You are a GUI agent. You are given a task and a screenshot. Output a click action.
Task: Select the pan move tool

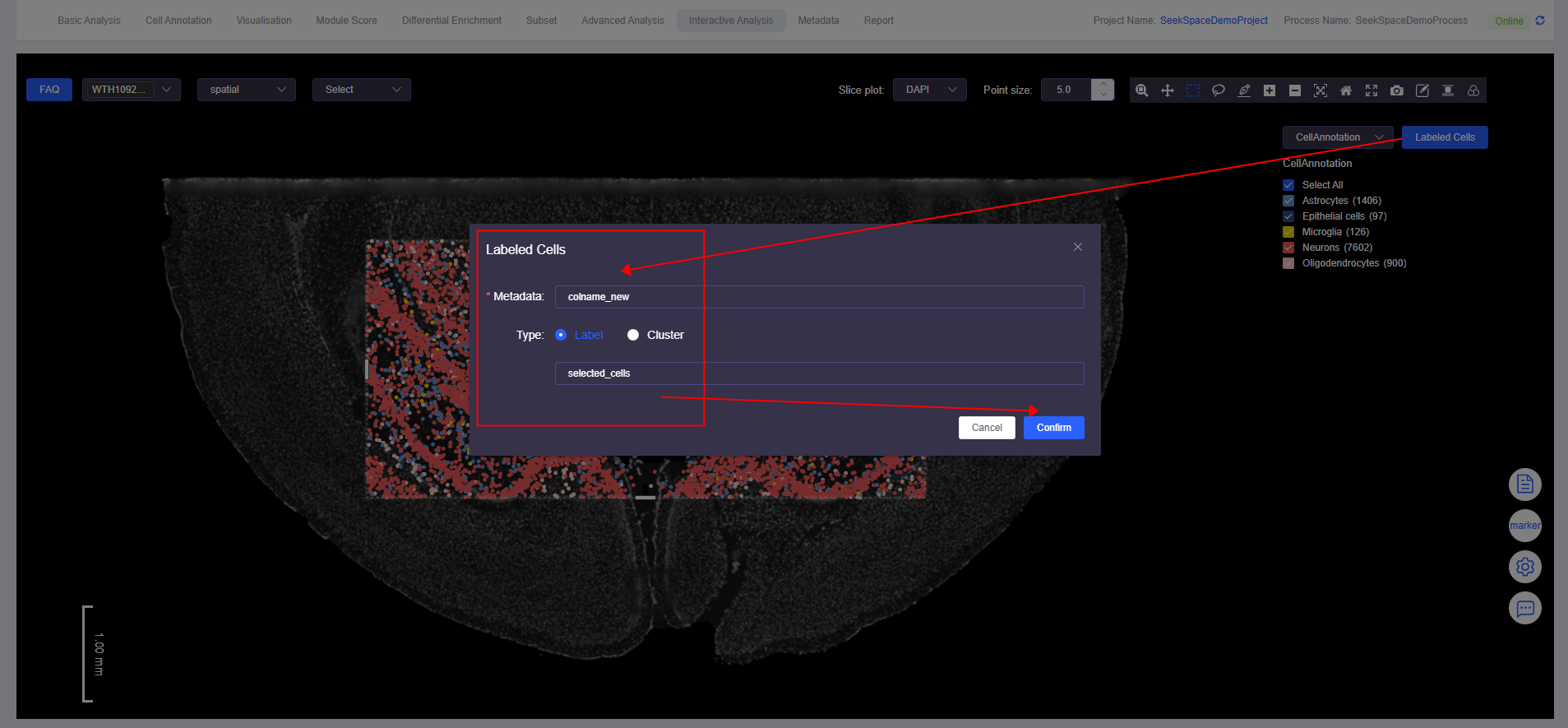click(x=1168, y=90)
